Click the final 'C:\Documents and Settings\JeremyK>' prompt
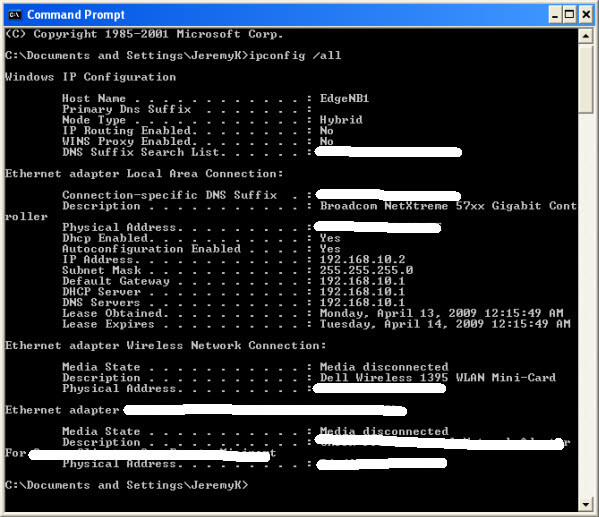The width and height of the screenshot is (599, 517). point(126,485)
